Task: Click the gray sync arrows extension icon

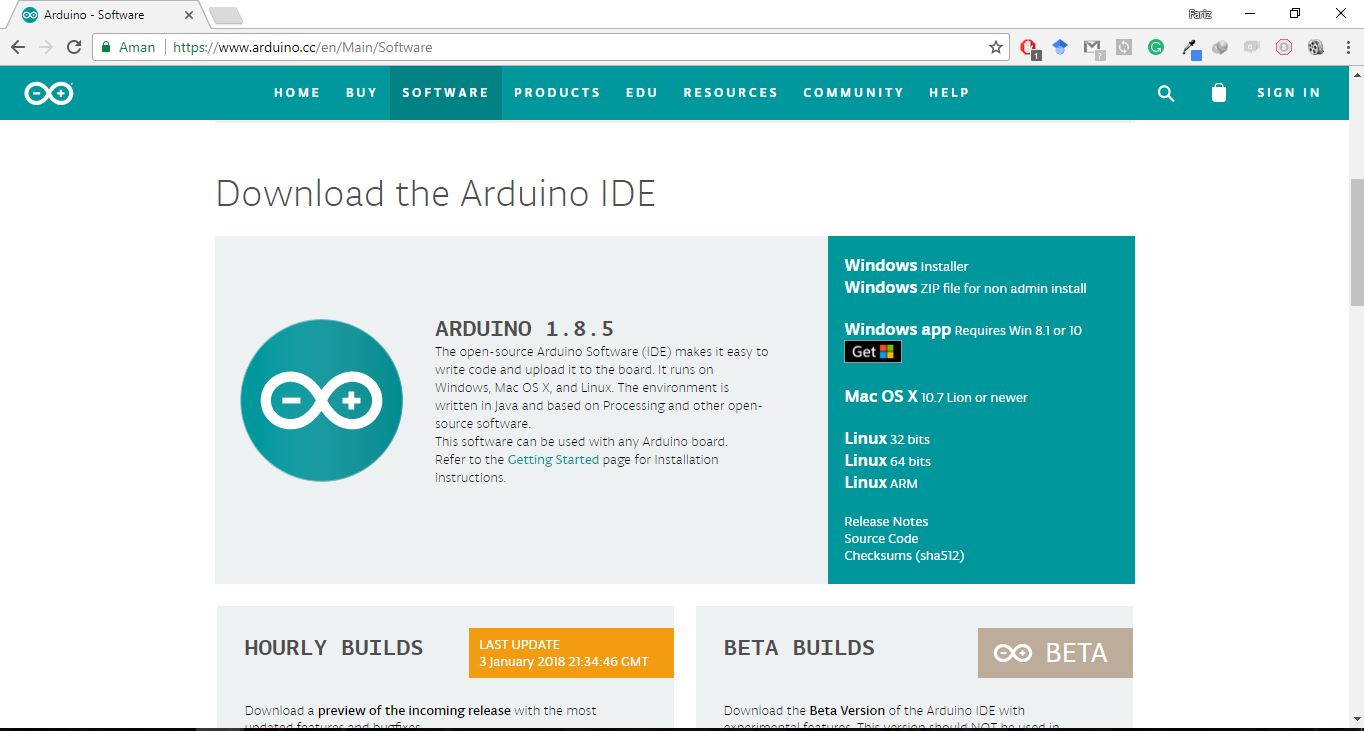Action: coord(1124,46)
